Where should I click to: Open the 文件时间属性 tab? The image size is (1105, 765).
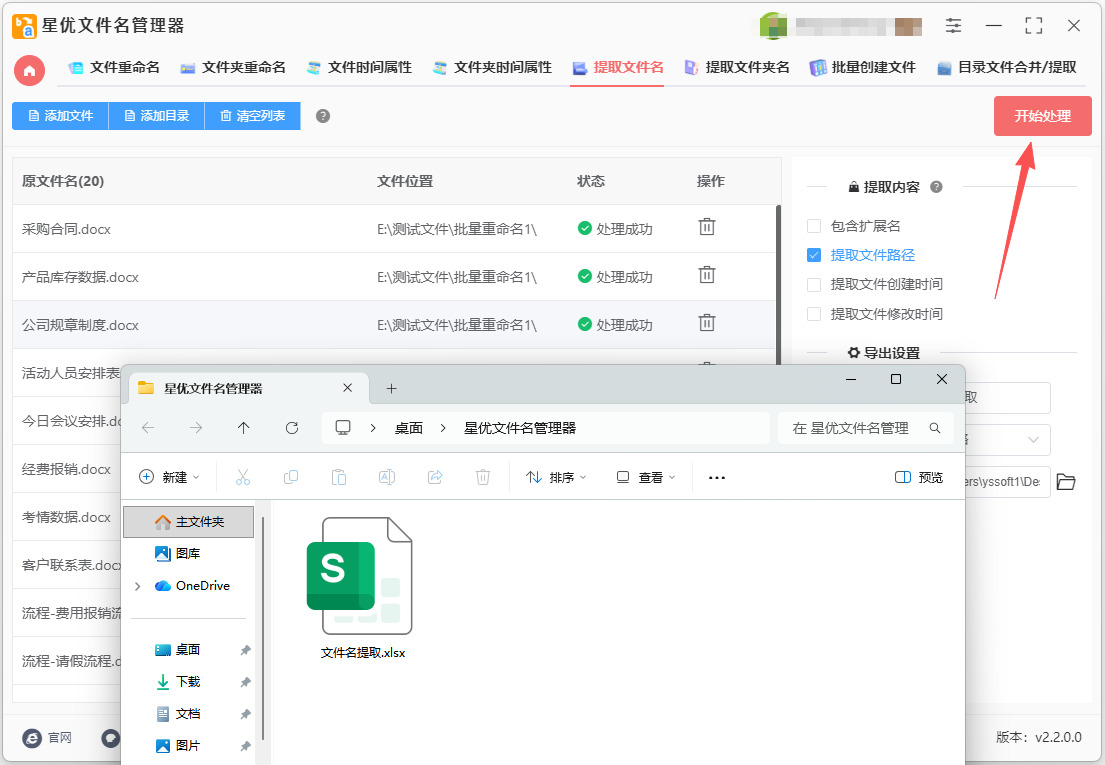(x=359, y=68)
